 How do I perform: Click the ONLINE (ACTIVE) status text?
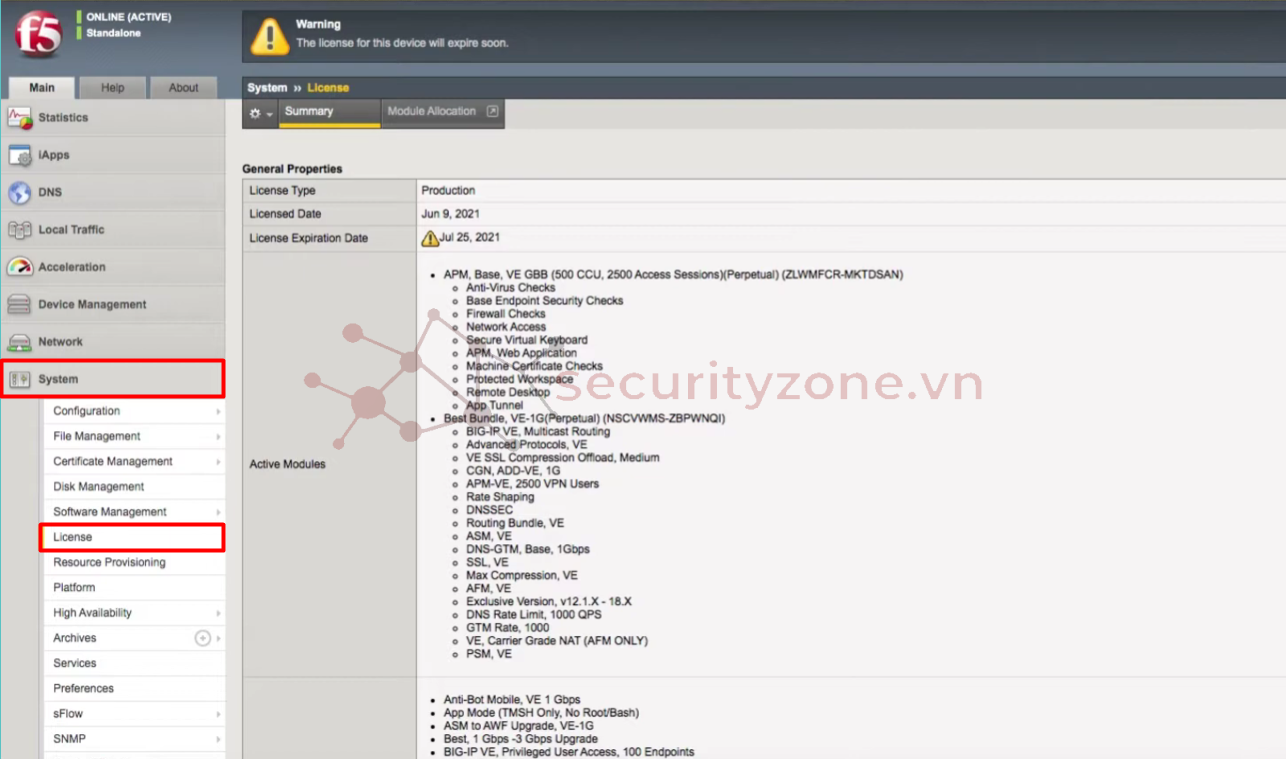pyautogui.click(x=129, y=17)
